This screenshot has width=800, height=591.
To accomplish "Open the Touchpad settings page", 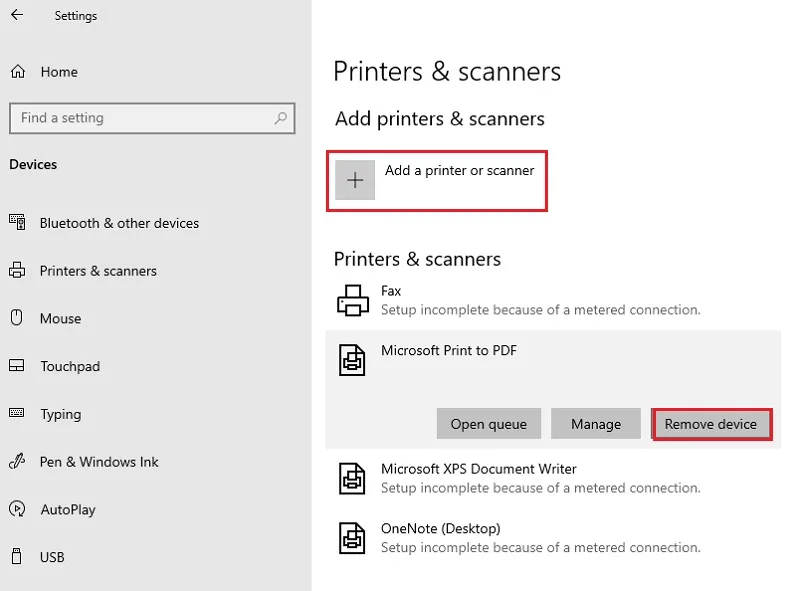I will point(70,366).
